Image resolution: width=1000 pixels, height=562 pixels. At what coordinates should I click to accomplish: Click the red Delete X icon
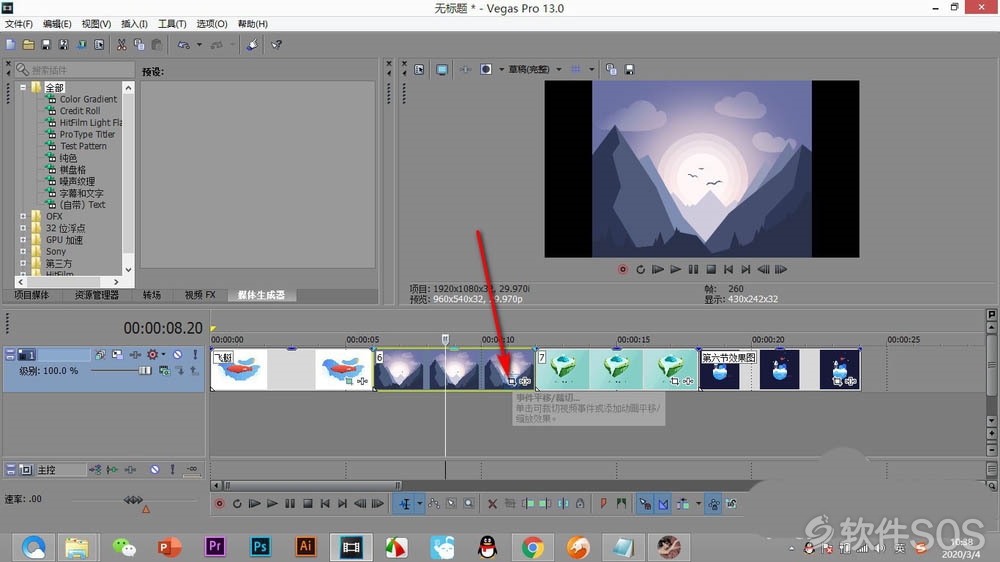(x=492, y=504)
